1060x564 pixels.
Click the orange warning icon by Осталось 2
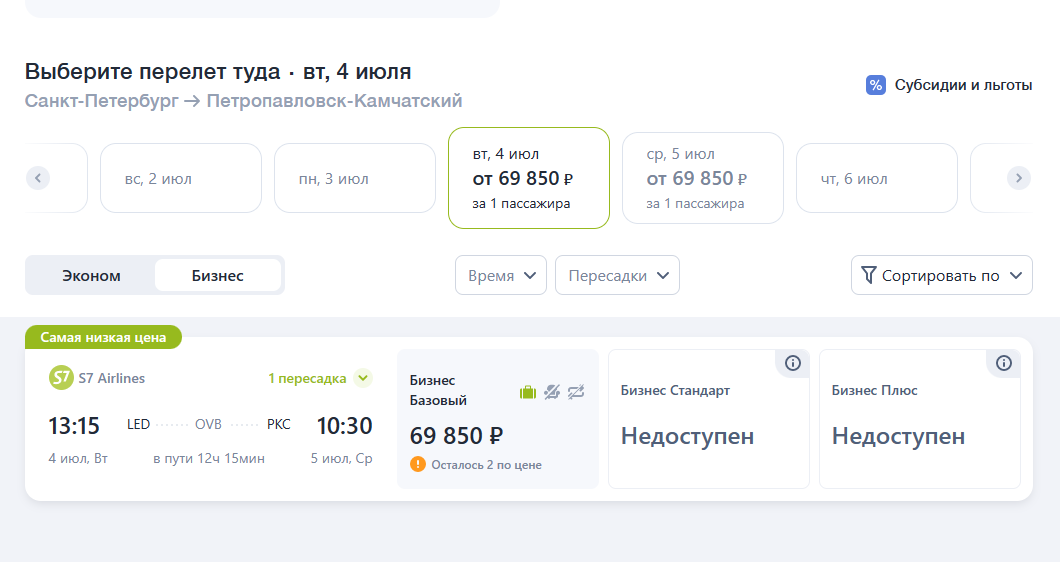coord(418,465)
